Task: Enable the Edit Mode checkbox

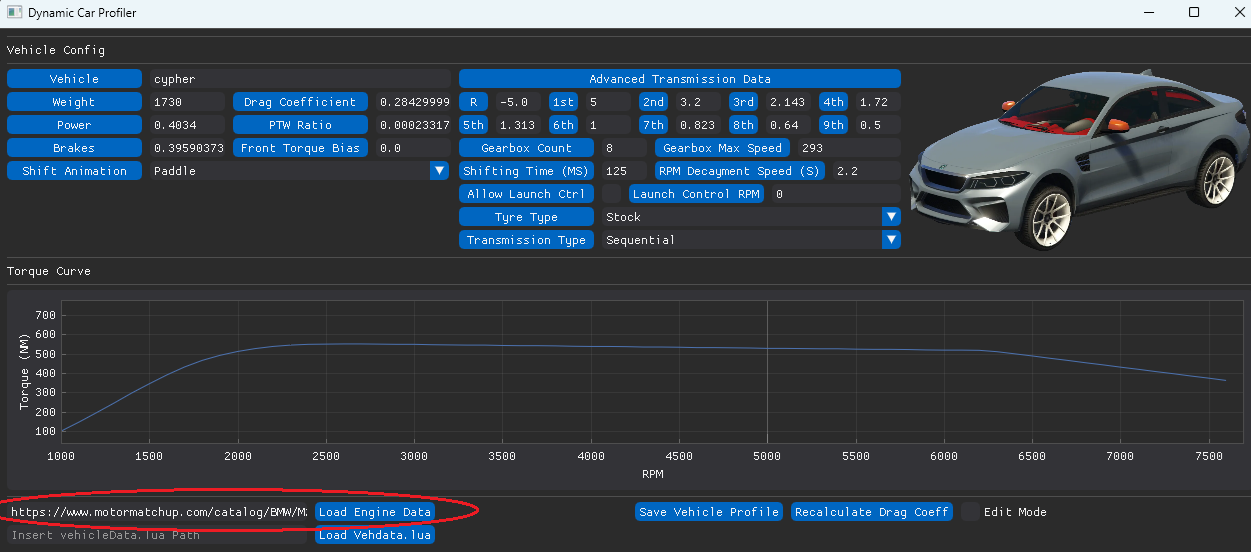Action: pos(970,512)
